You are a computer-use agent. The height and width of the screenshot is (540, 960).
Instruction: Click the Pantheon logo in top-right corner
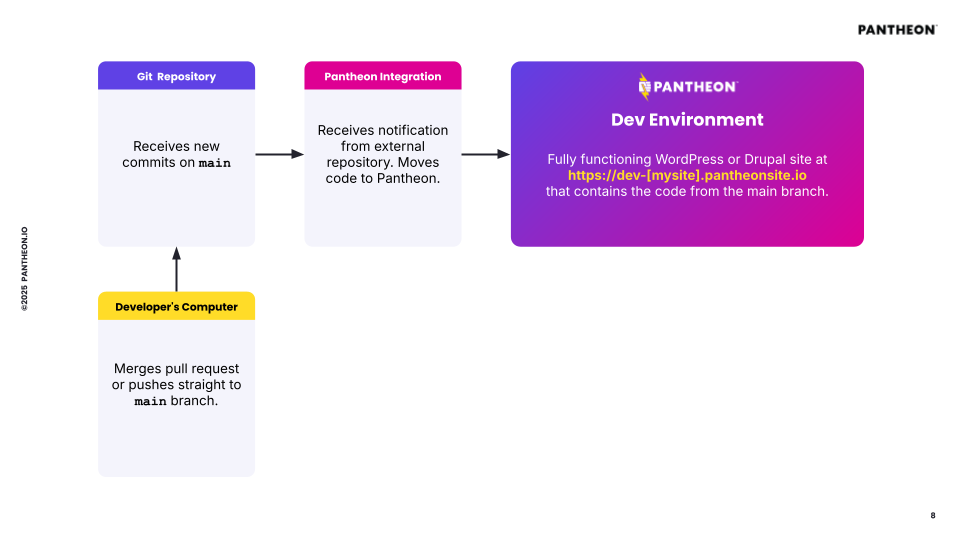(897, 30)
